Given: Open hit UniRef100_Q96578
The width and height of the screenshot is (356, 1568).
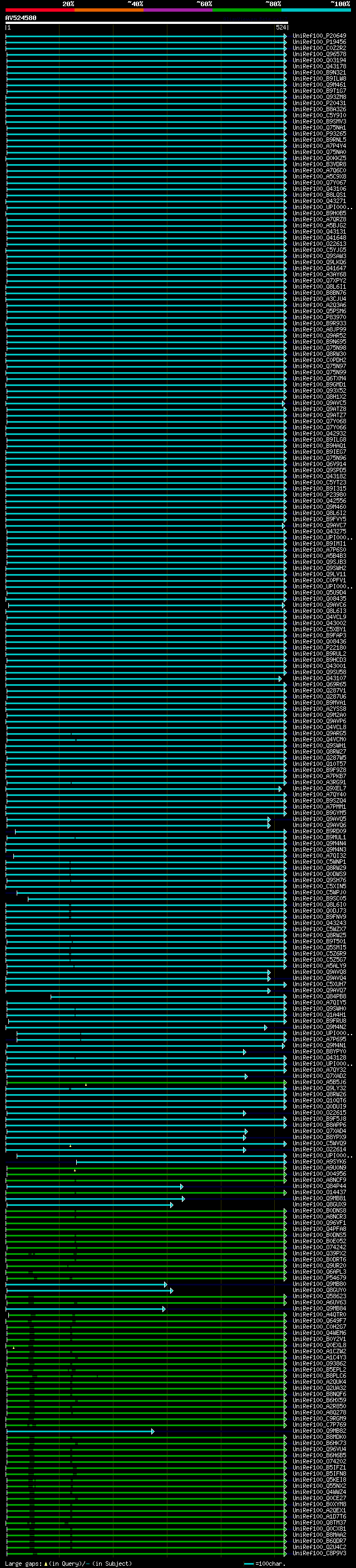Looking at the screenshot, I should [319, 54].
